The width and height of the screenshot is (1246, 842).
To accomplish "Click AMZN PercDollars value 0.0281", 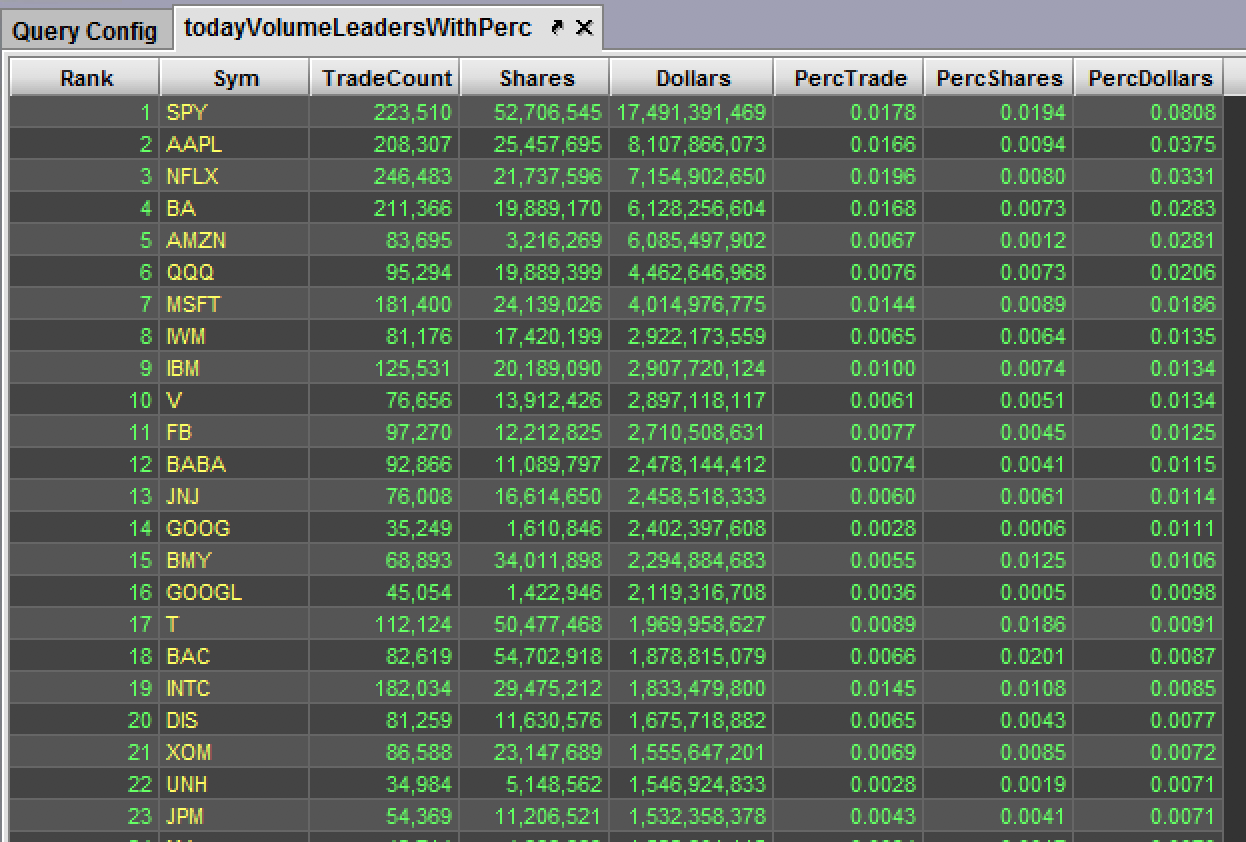I will point(1149,240).
